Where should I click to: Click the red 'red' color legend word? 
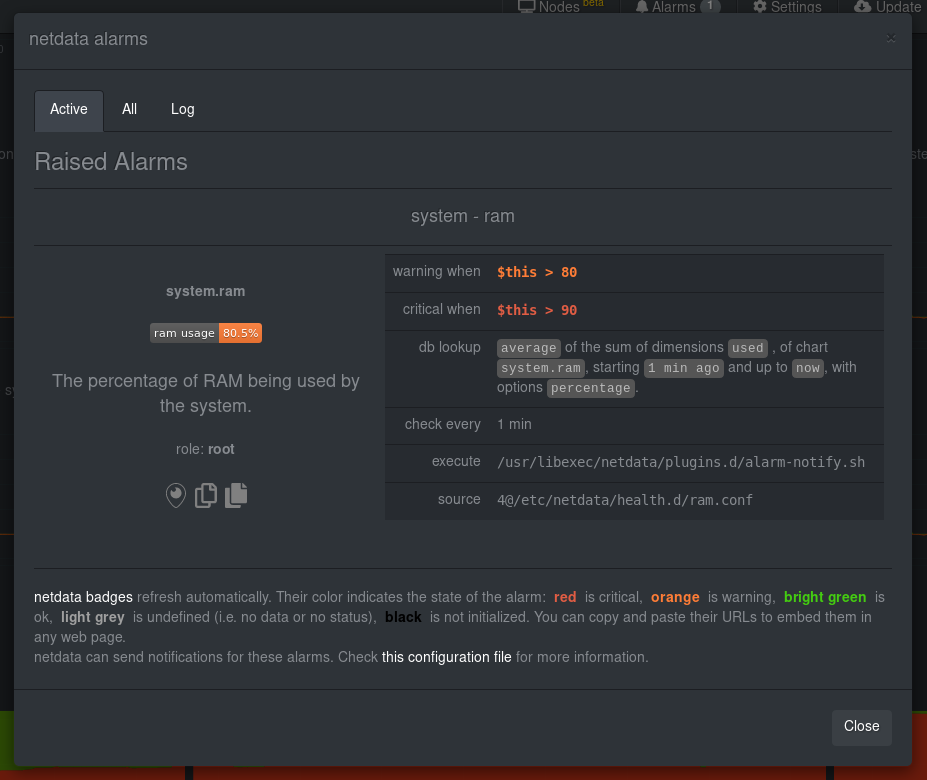[x=565, y=597]
